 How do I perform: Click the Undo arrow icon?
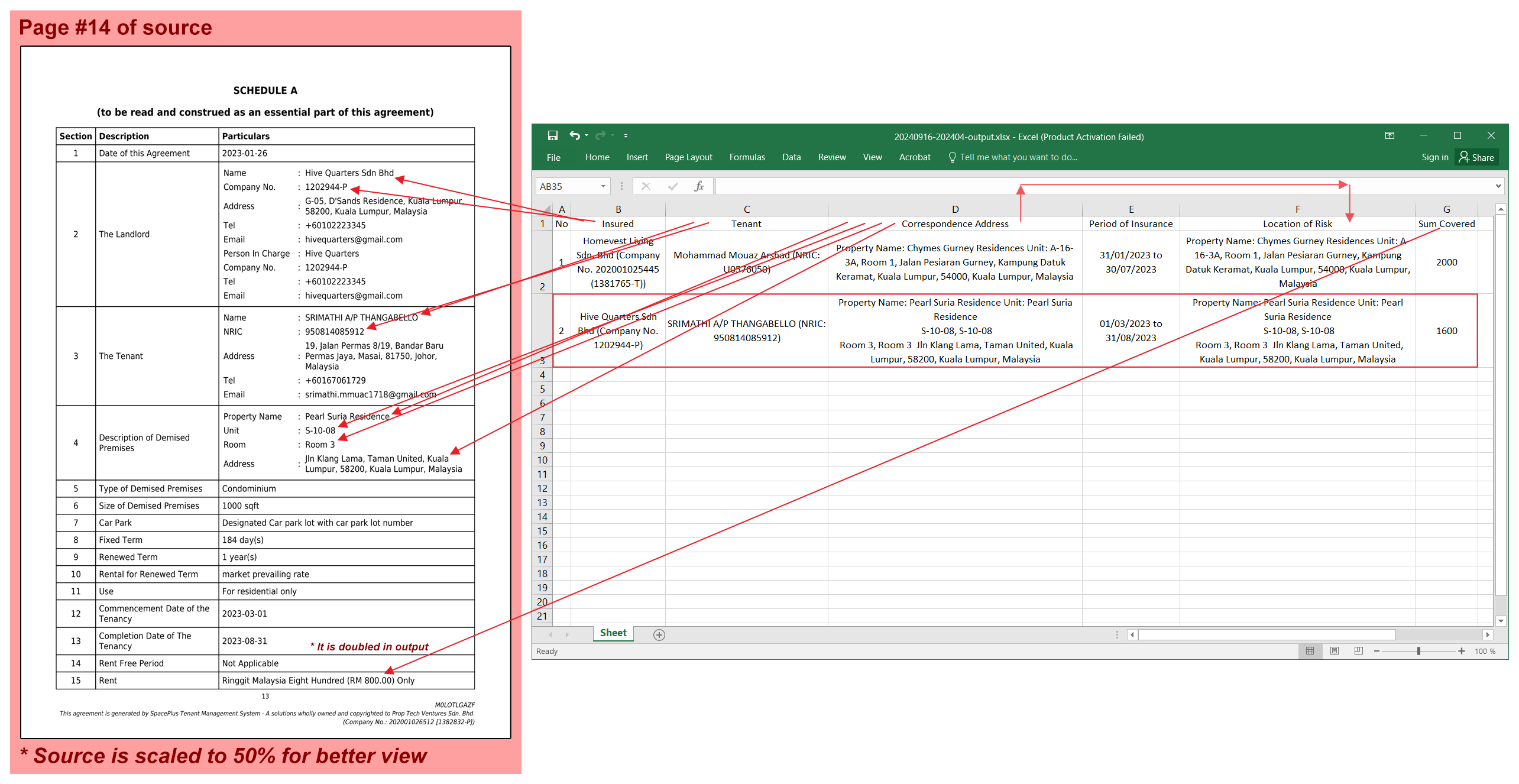(574, 136)
